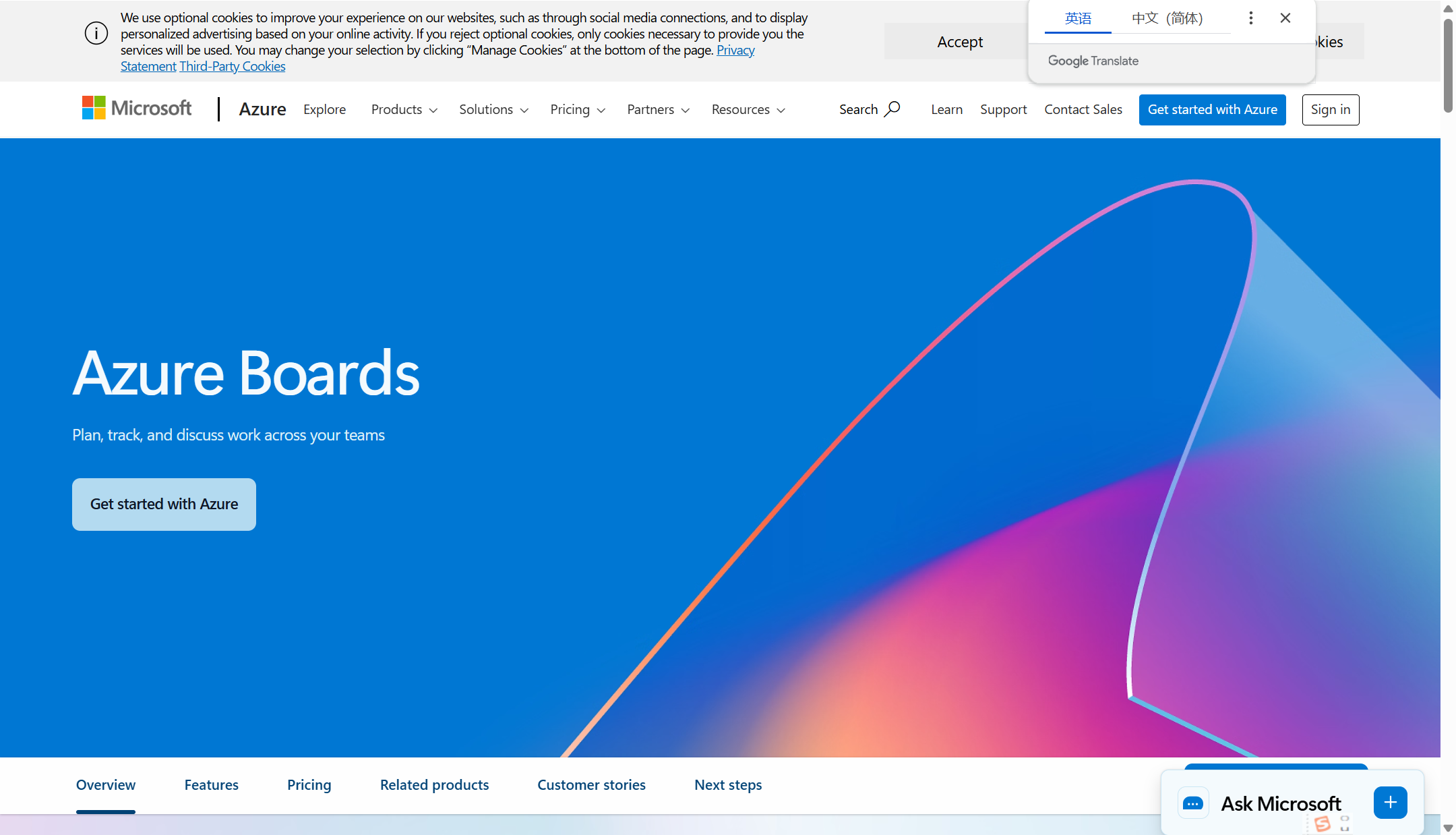Close the Google Translate popup

click(1285, 18)
